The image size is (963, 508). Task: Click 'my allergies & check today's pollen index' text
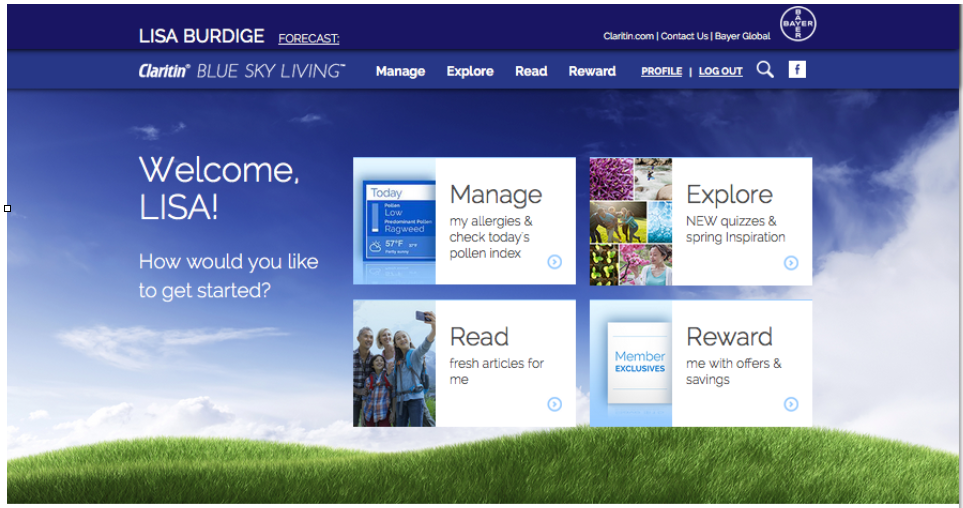coord(491,237)
